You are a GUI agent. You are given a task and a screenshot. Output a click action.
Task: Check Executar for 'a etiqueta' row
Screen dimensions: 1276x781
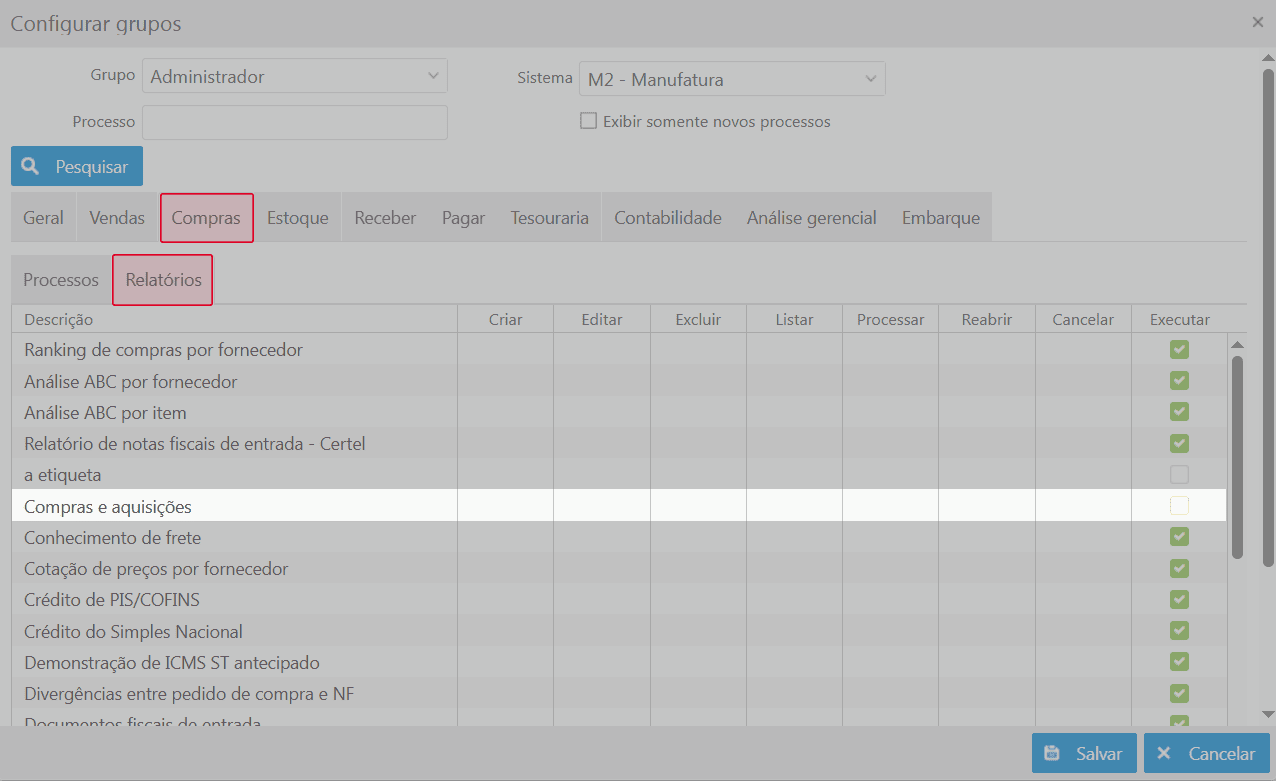click(1180, 474)
